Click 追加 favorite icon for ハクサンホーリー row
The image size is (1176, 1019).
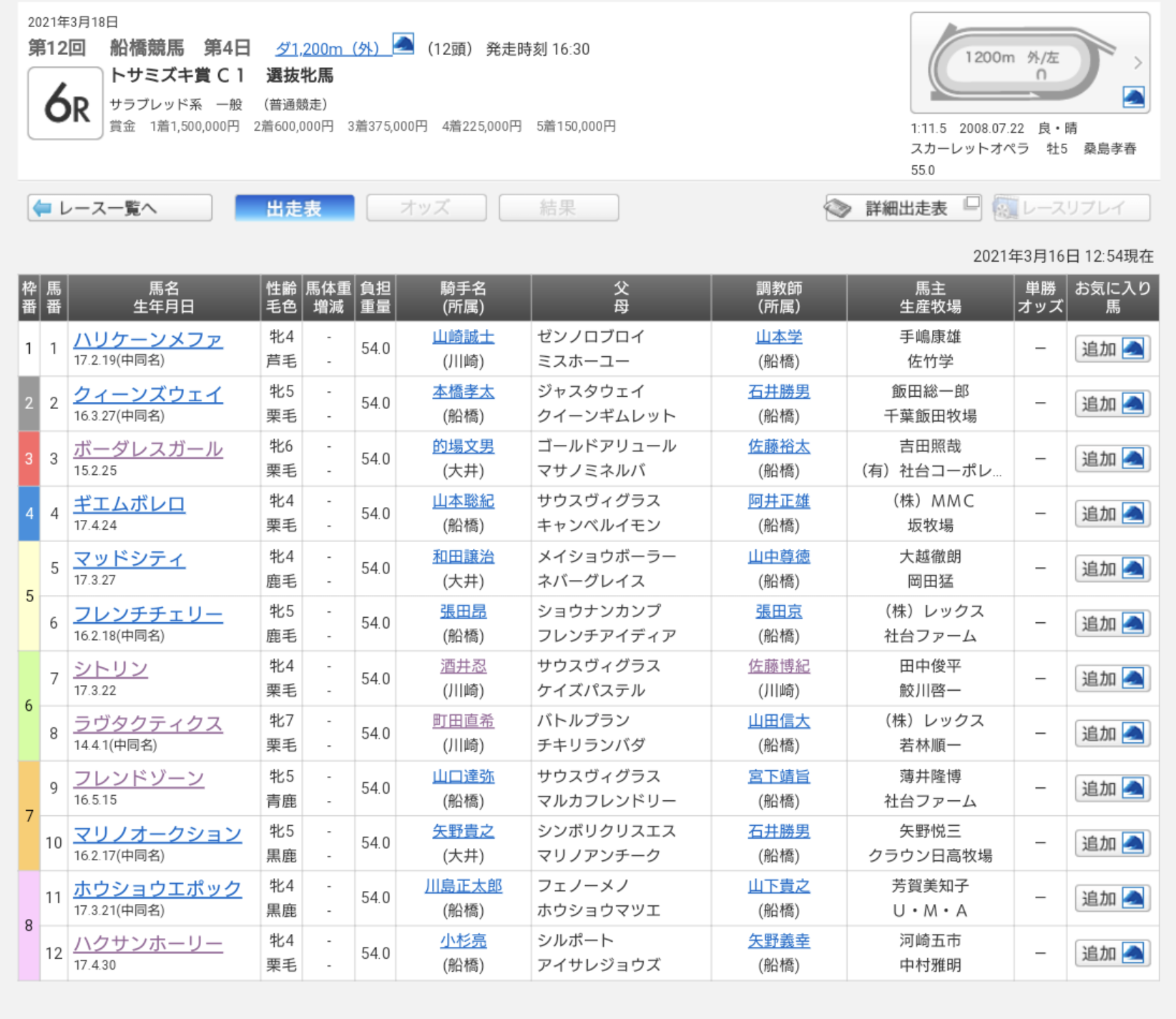[1133, 953]
